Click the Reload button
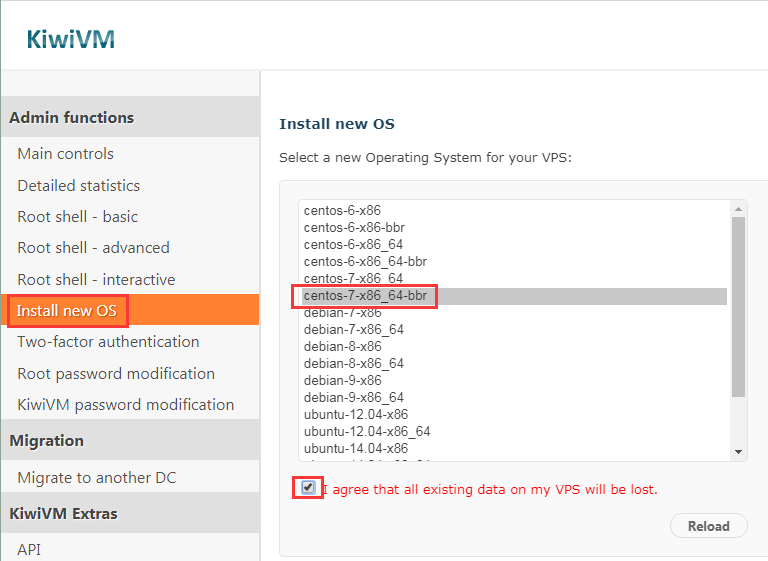Screen dimensions: 768x561 click(709, 526)
